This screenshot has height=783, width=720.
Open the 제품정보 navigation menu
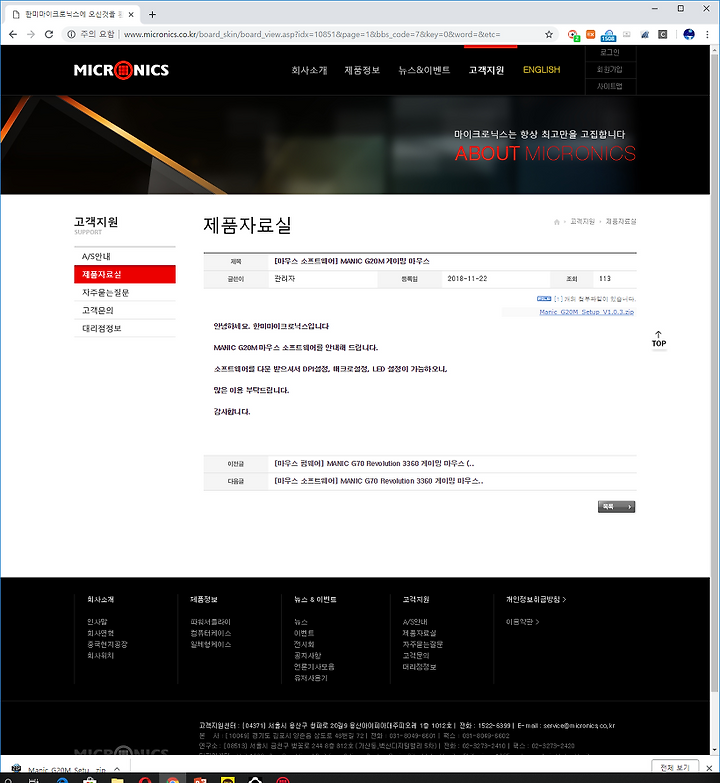pyautogui.click(x=362, y=70)
